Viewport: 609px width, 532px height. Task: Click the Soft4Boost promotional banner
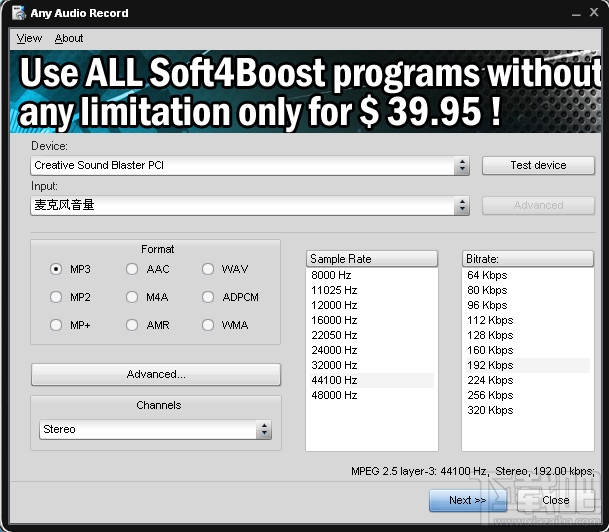point(305,92)
